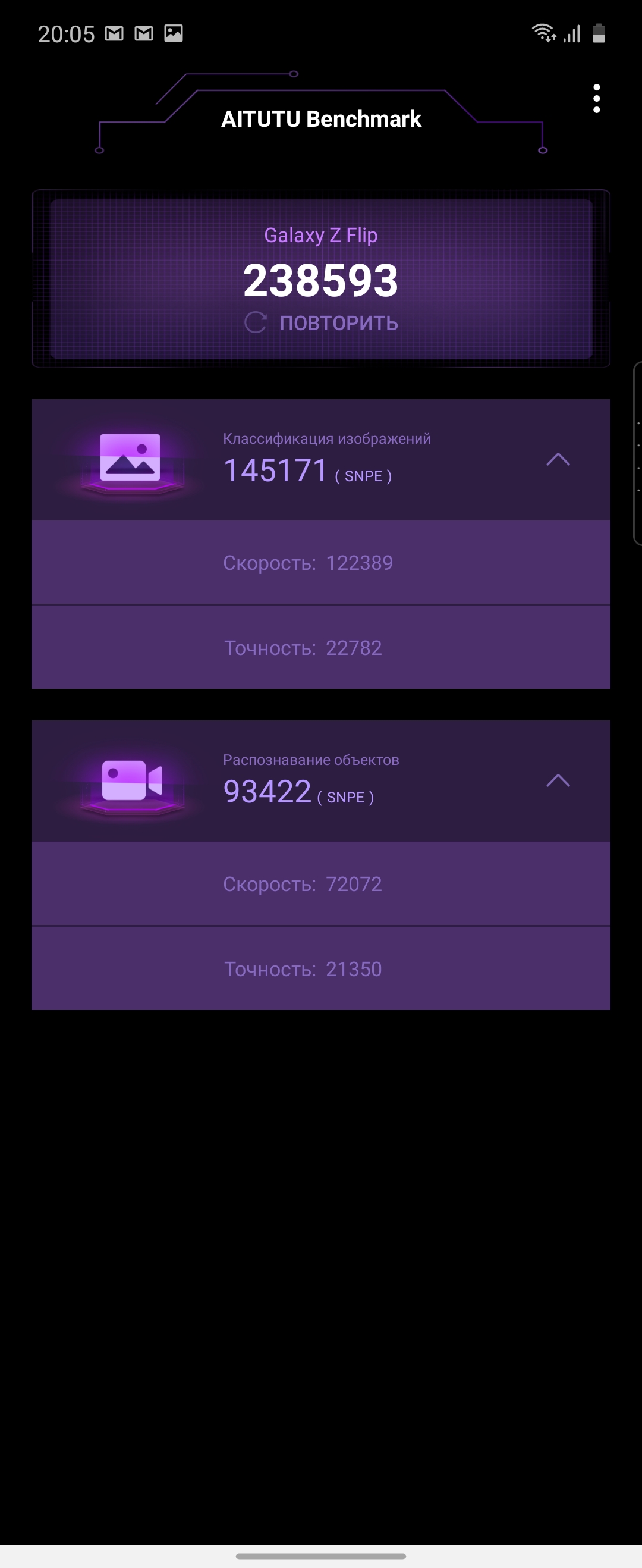Tap the second Gmail notification icon
This screenshot has width=642, height=1568.
[144, 33]
